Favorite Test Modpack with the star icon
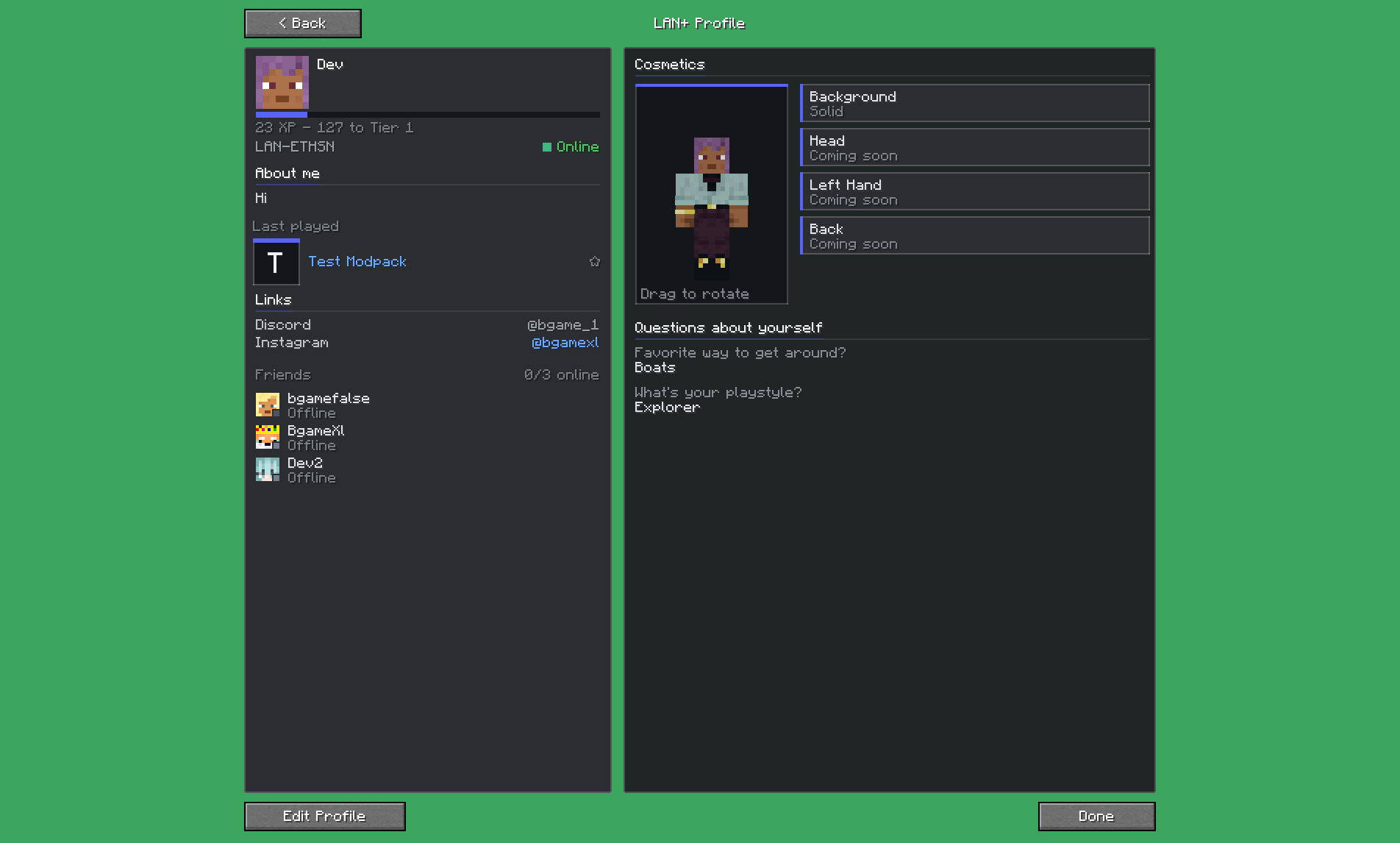Image resolution: width=1400 pixels, height=843 pixels. tap(594, 262)
